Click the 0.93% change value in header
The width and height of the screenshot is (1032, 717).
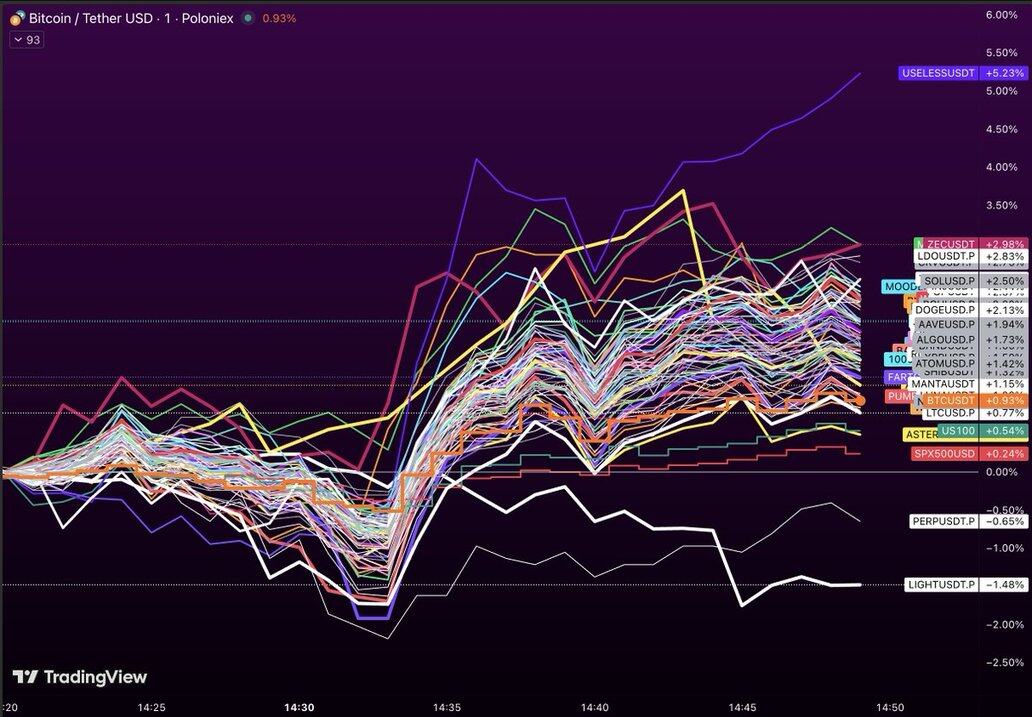pyautogui.click(x=278, y=18)
